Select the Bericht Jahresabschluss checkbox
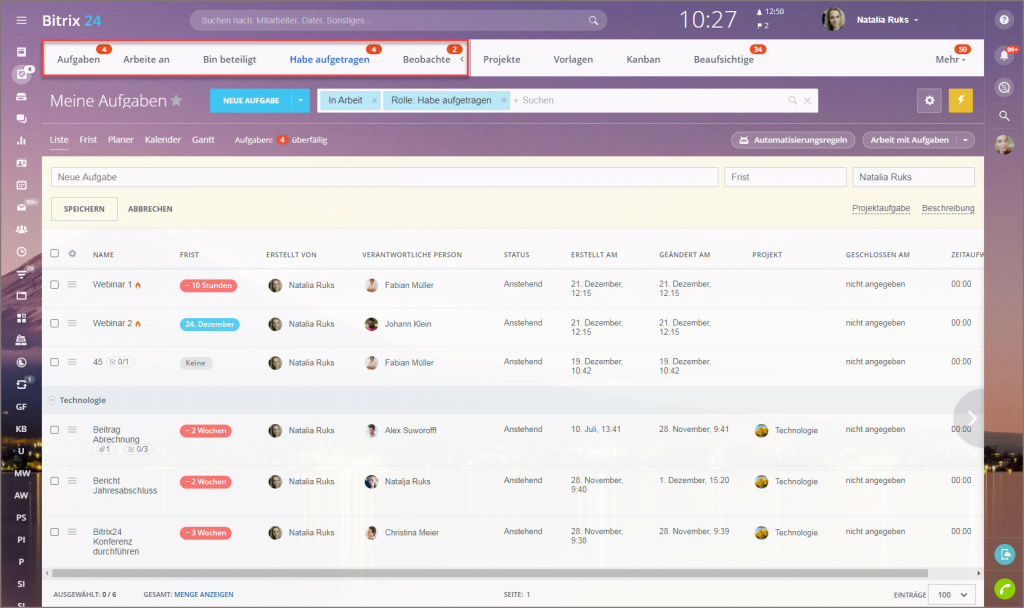 pyautogui.click(x=54, y=481)
